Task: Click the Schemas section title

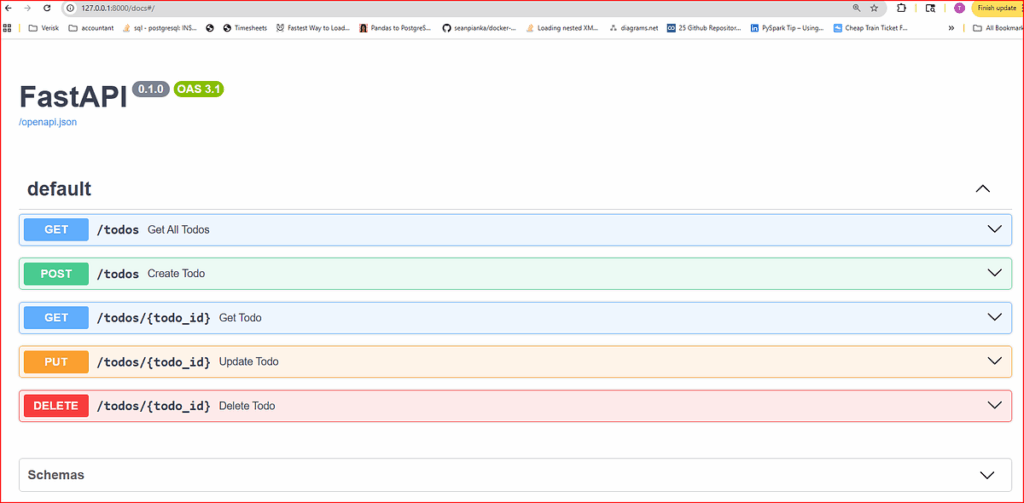Action: click(56, 475)
